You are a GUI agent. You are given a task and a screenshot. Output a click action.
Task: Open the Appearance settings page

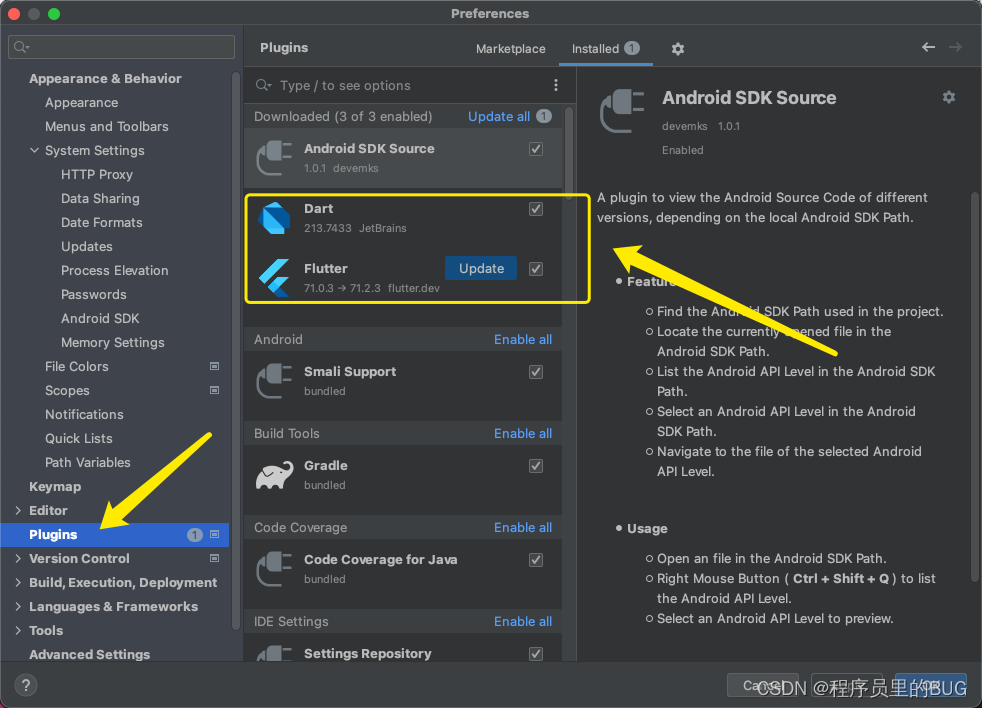coord(81,102)
